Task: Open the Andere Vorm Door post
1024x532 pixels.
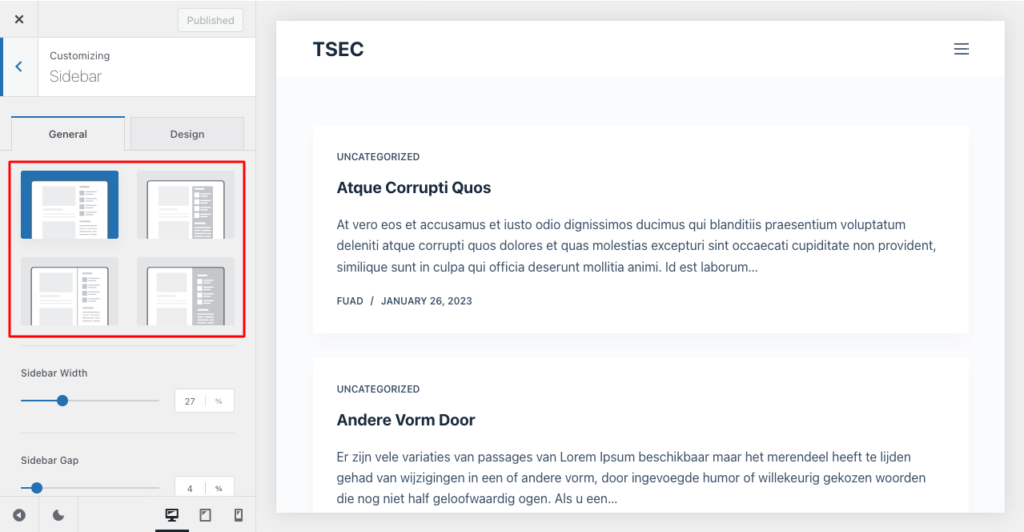Action: 406,420
